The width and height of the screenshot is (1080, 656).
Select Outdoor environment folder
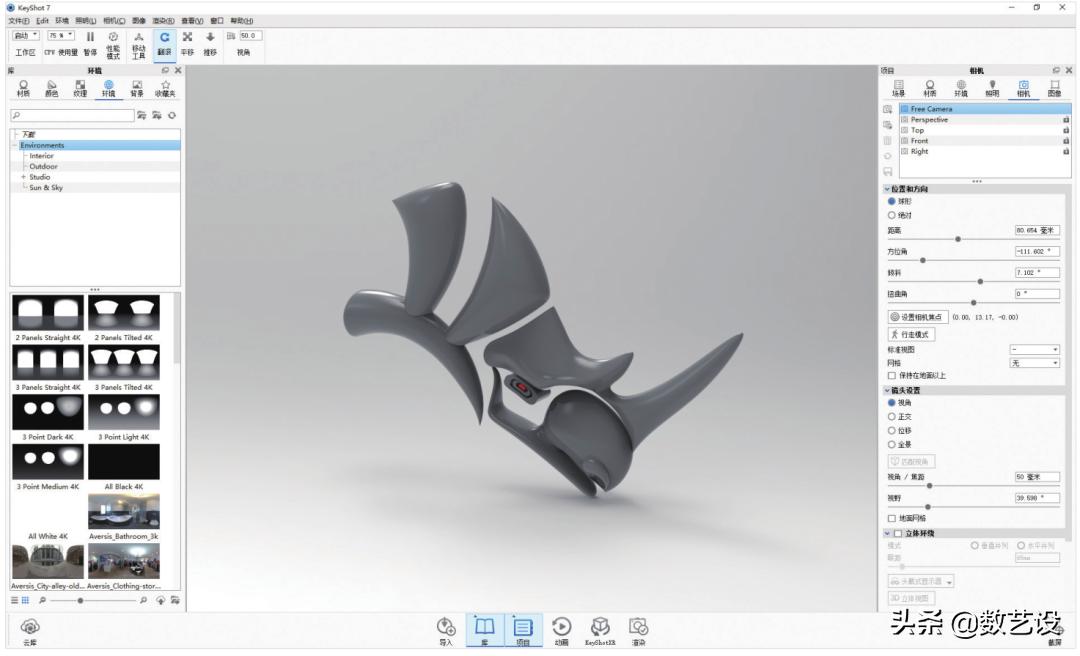click(43, 167)
